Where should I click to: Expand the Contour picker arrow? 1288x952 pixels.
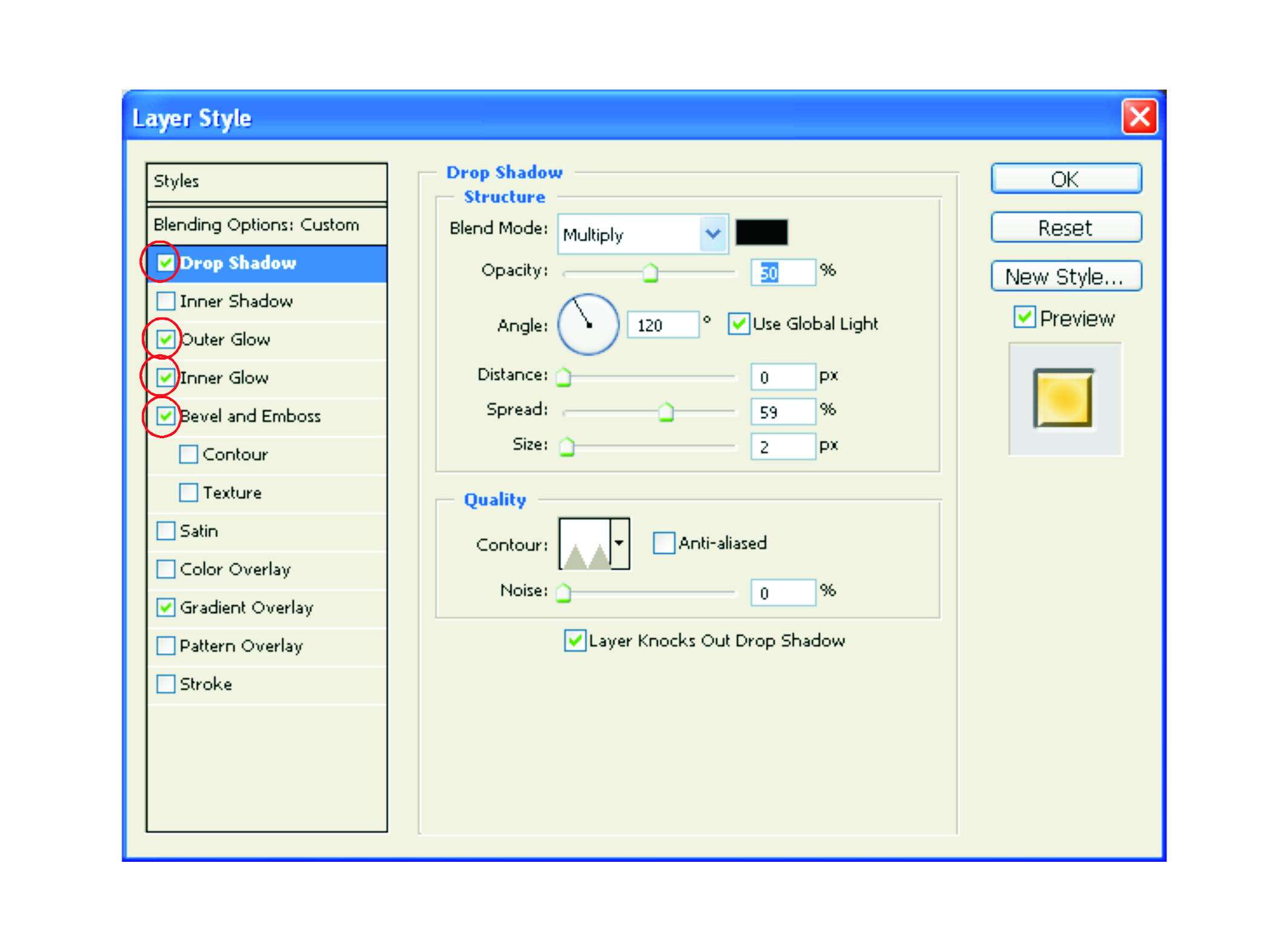[619, 543]
